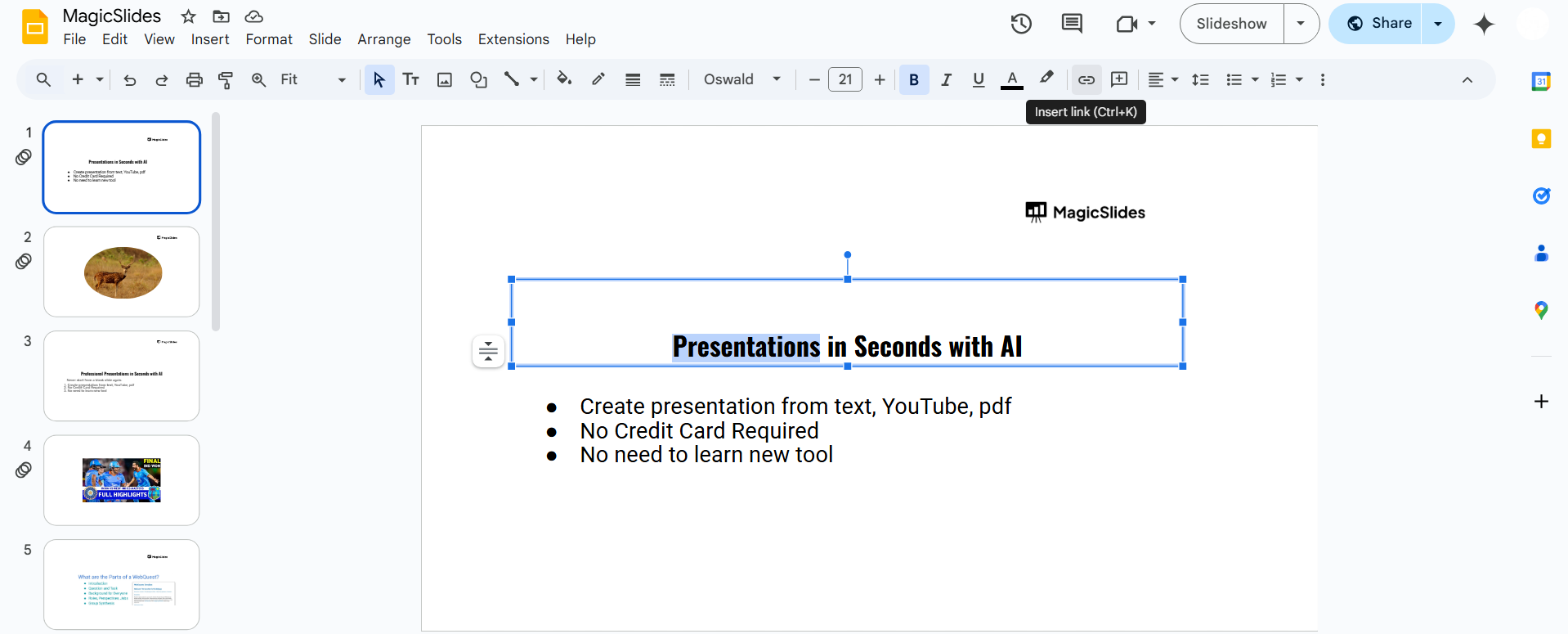Open Google Keep in side panel
1568x634 pixels.
pos(1541,138)
